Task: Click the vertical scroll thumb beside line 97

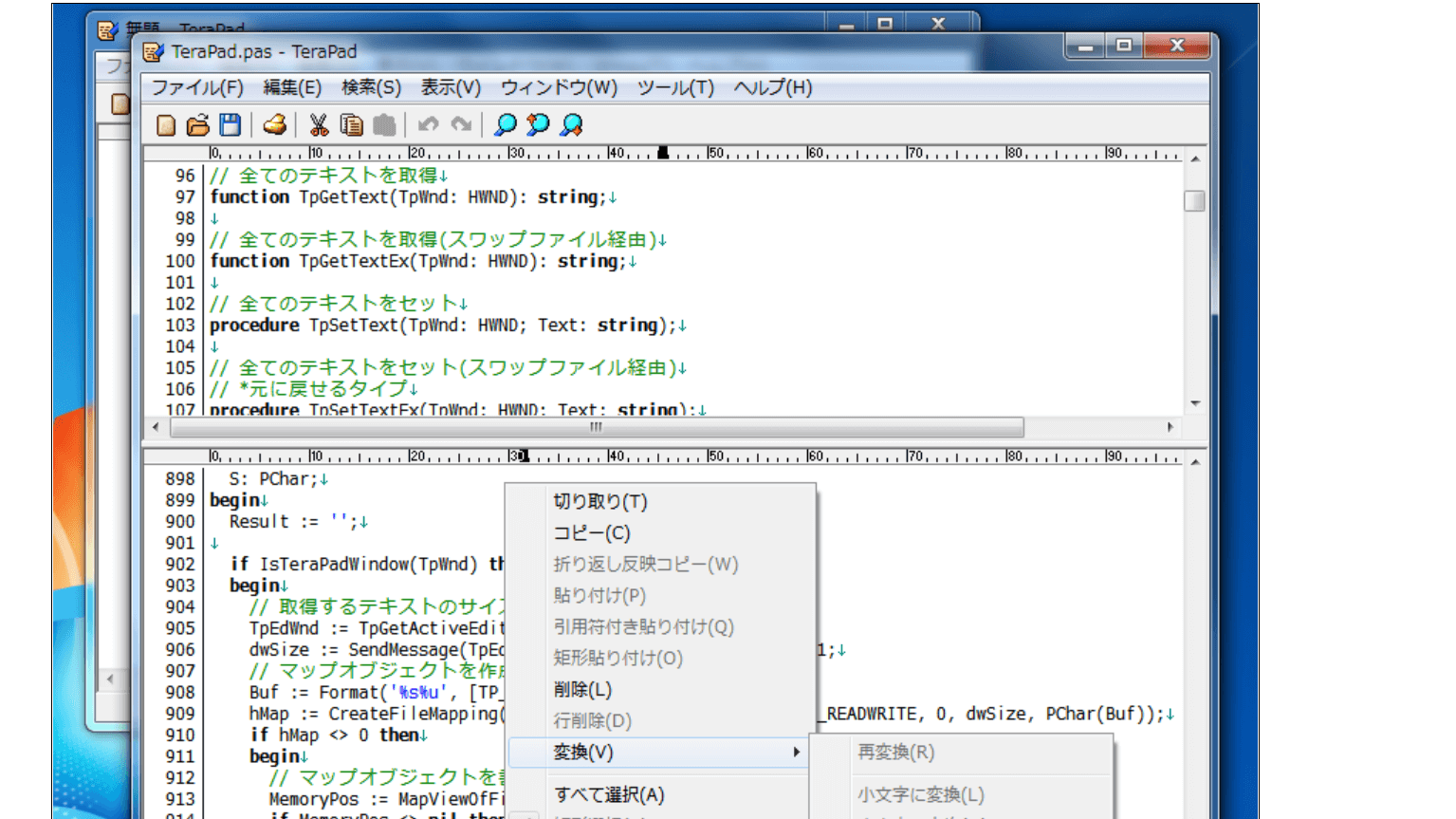Action: click(x=1195, y=201)
